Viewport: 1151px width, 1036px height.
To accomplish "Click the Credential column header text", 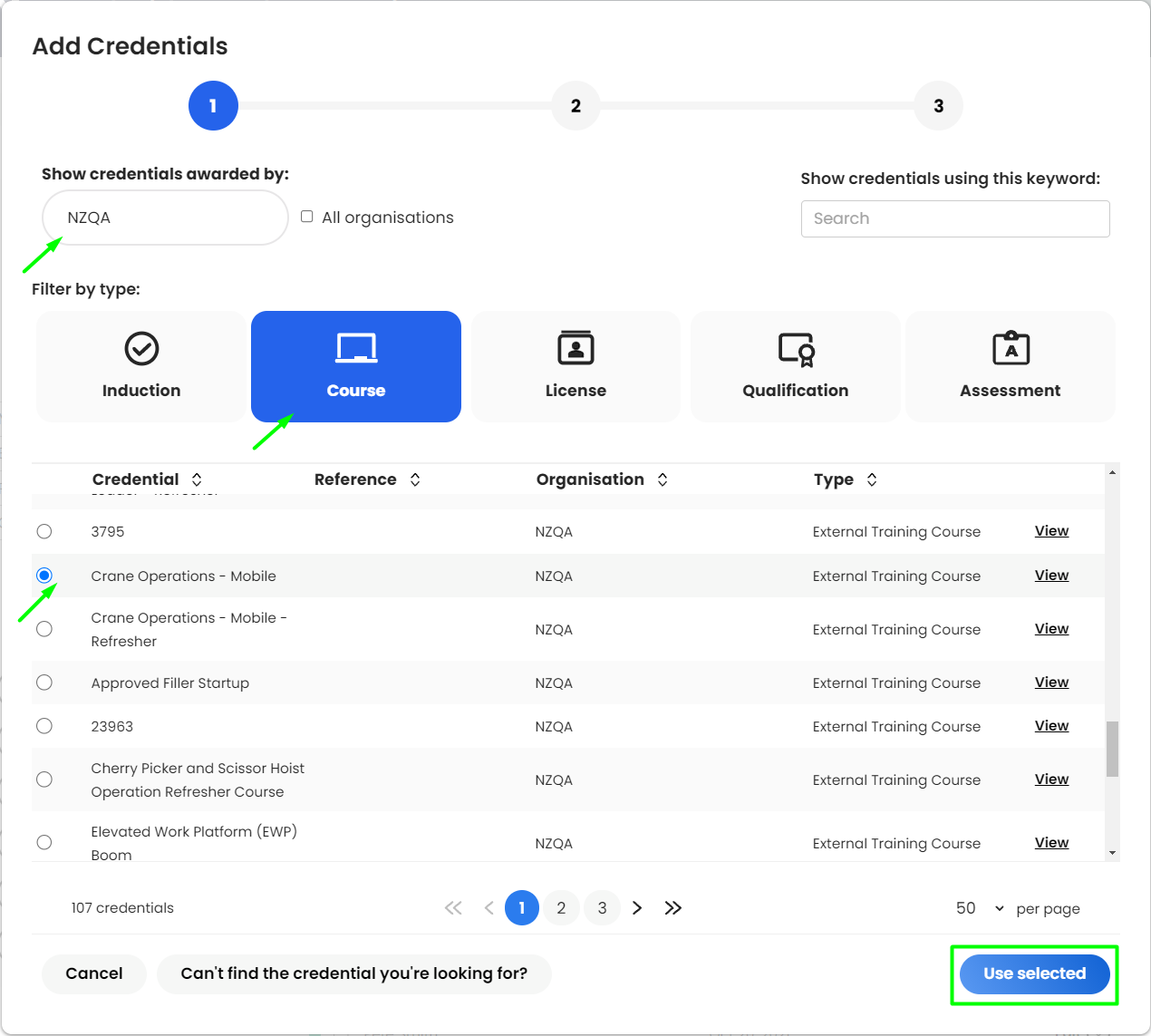I will [136, 479].
